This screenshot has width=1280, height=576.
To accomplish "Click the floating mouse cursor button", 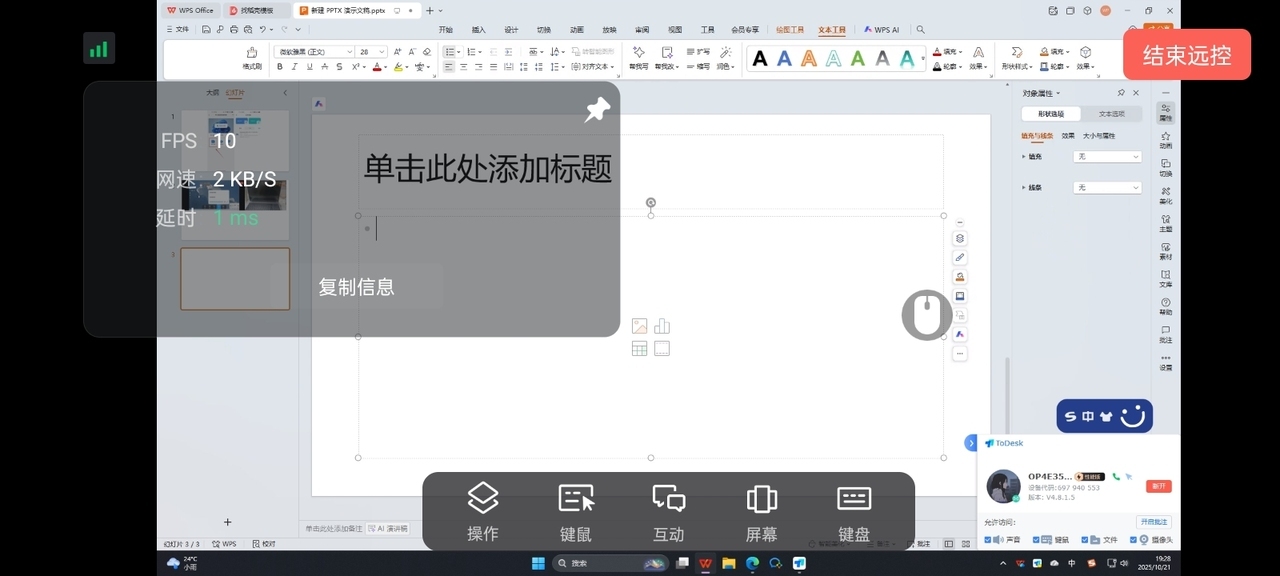I will tap(927, 315).
